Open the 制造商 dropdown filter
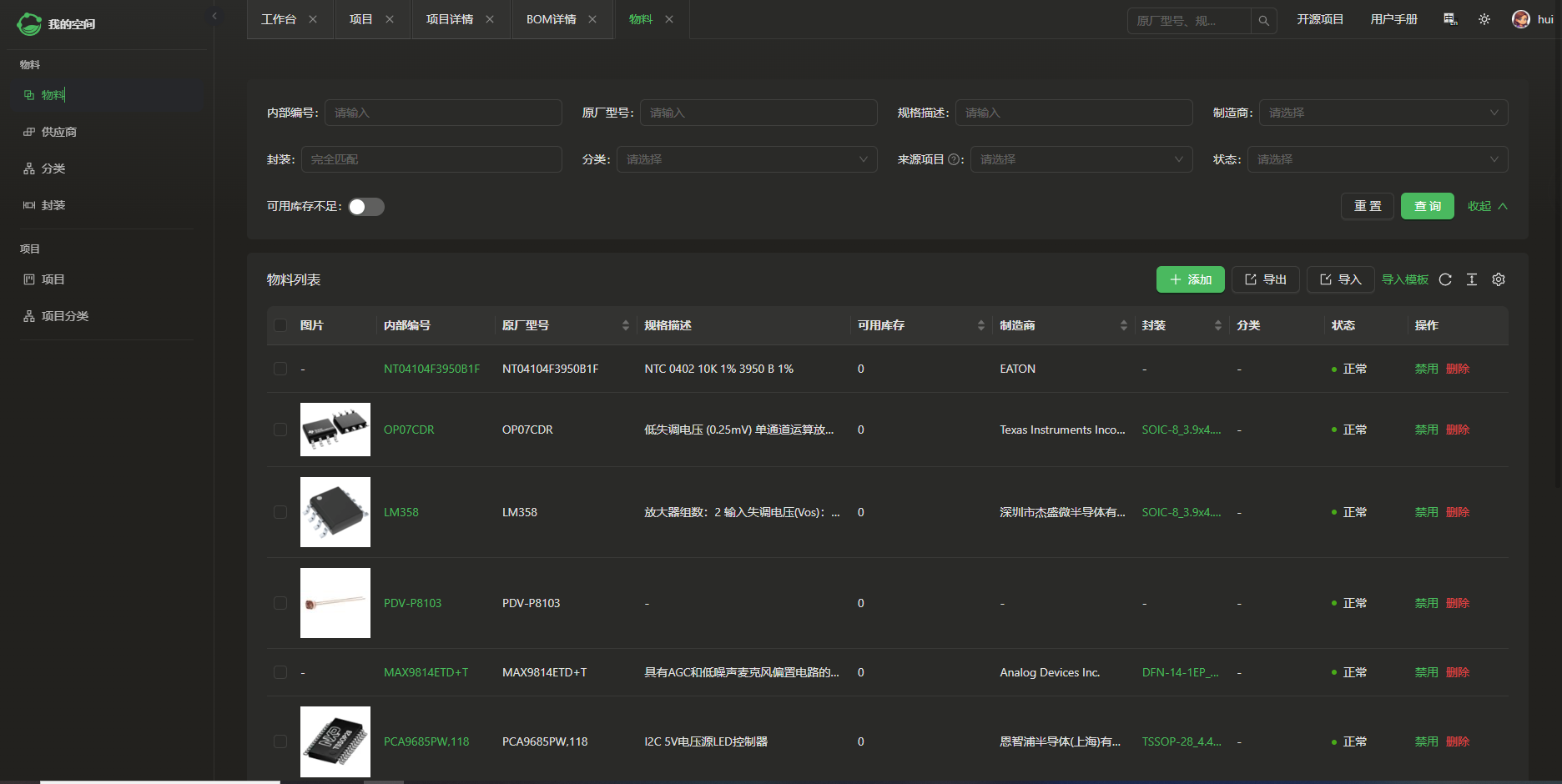Viewport: 1562px width, 784px height. click(1383, 113)
